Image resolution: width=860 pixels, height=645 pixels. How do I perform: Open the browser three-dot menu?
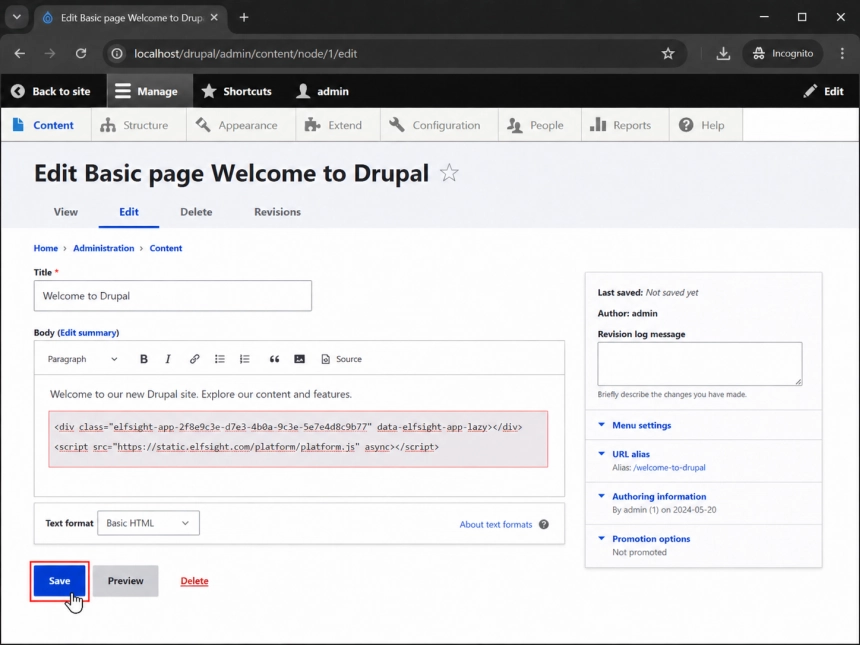click(x=842, y=53)
